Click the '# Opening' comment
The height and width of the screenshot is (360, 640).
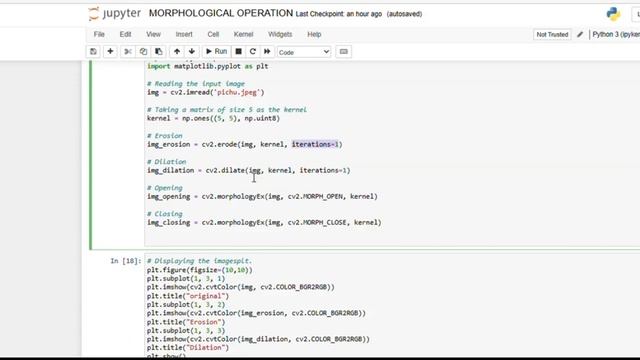[x=165, y=188]
